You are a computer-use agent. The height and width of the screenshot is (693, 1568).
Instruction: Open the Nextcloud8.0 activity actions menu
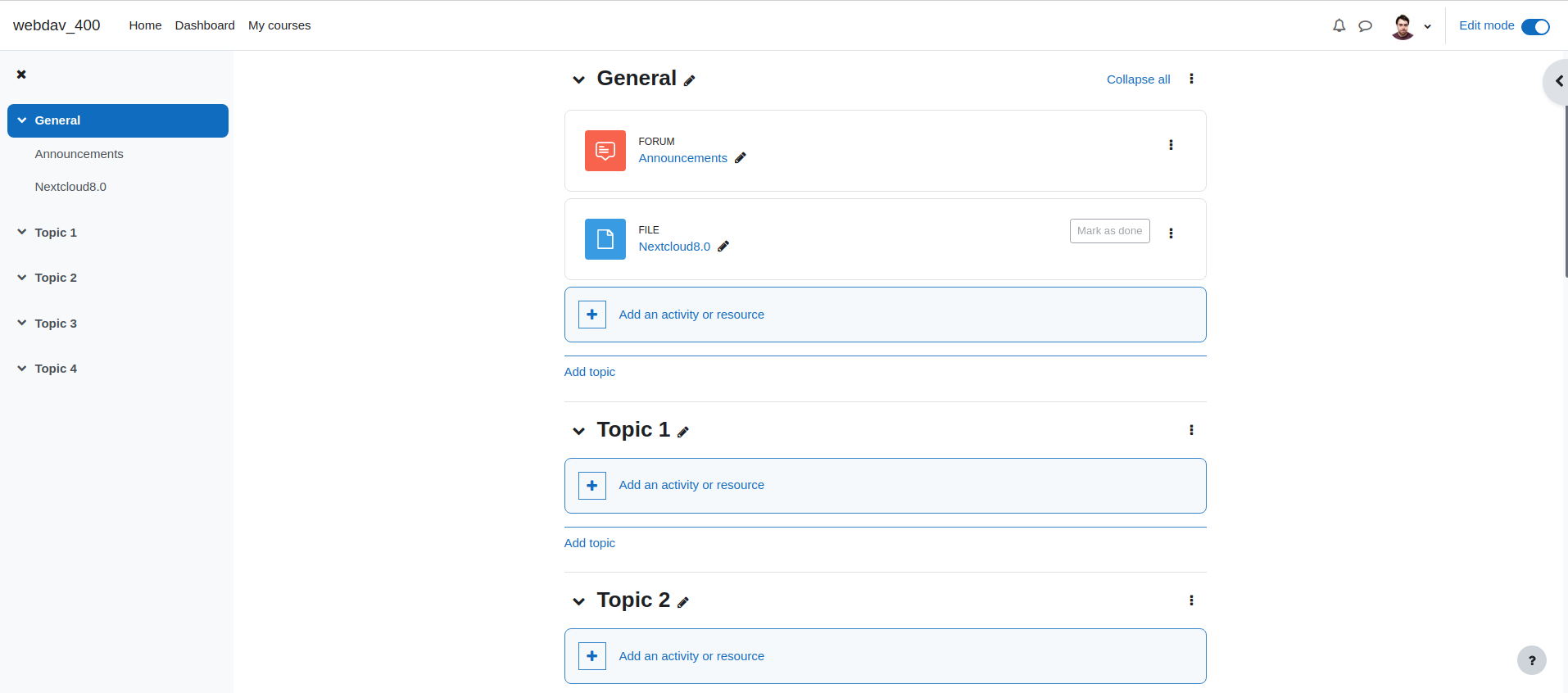coord(1171,233)
